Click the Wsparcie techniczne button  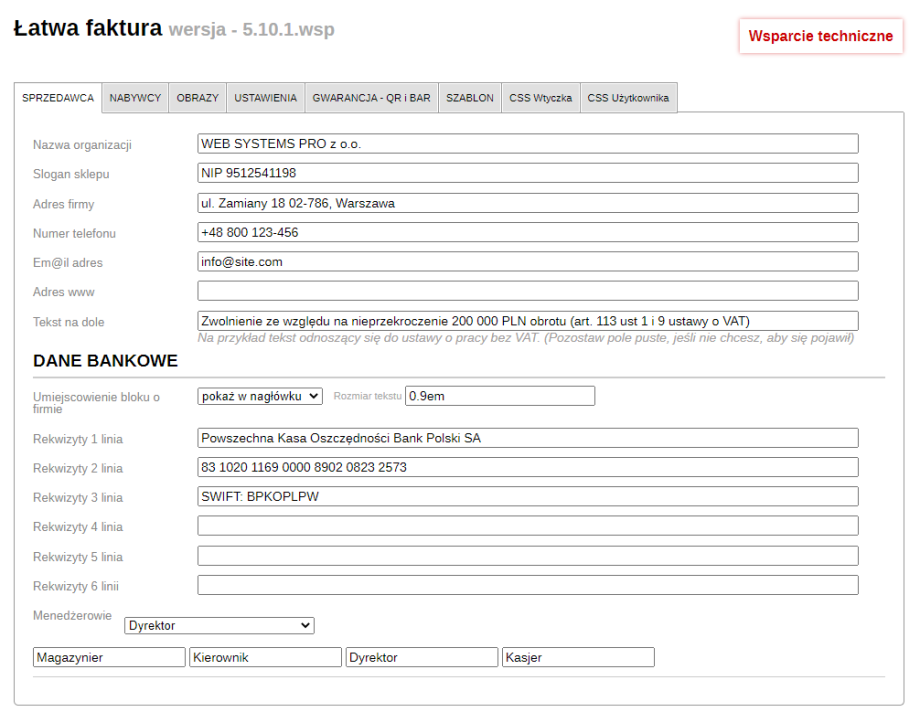coord(820,36)
